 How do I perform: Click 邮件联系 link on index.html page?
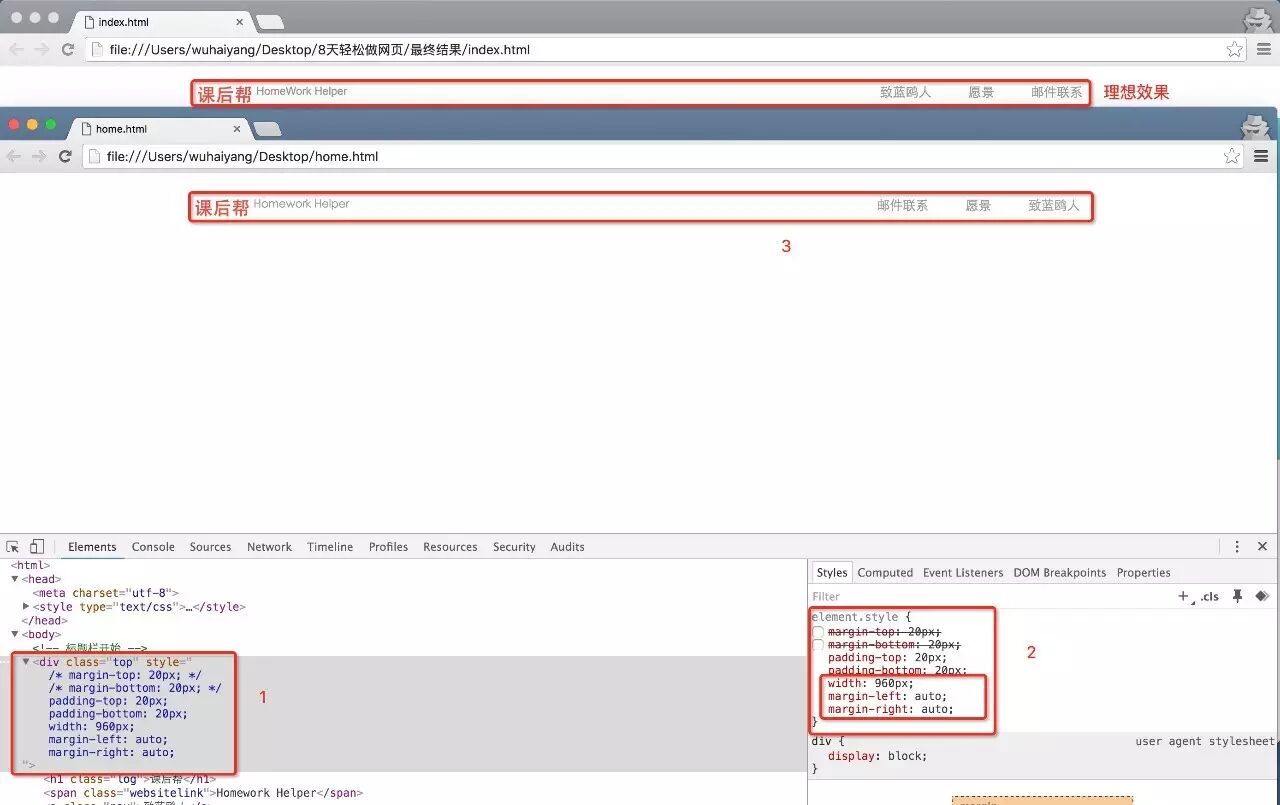tap(1056, 92)
